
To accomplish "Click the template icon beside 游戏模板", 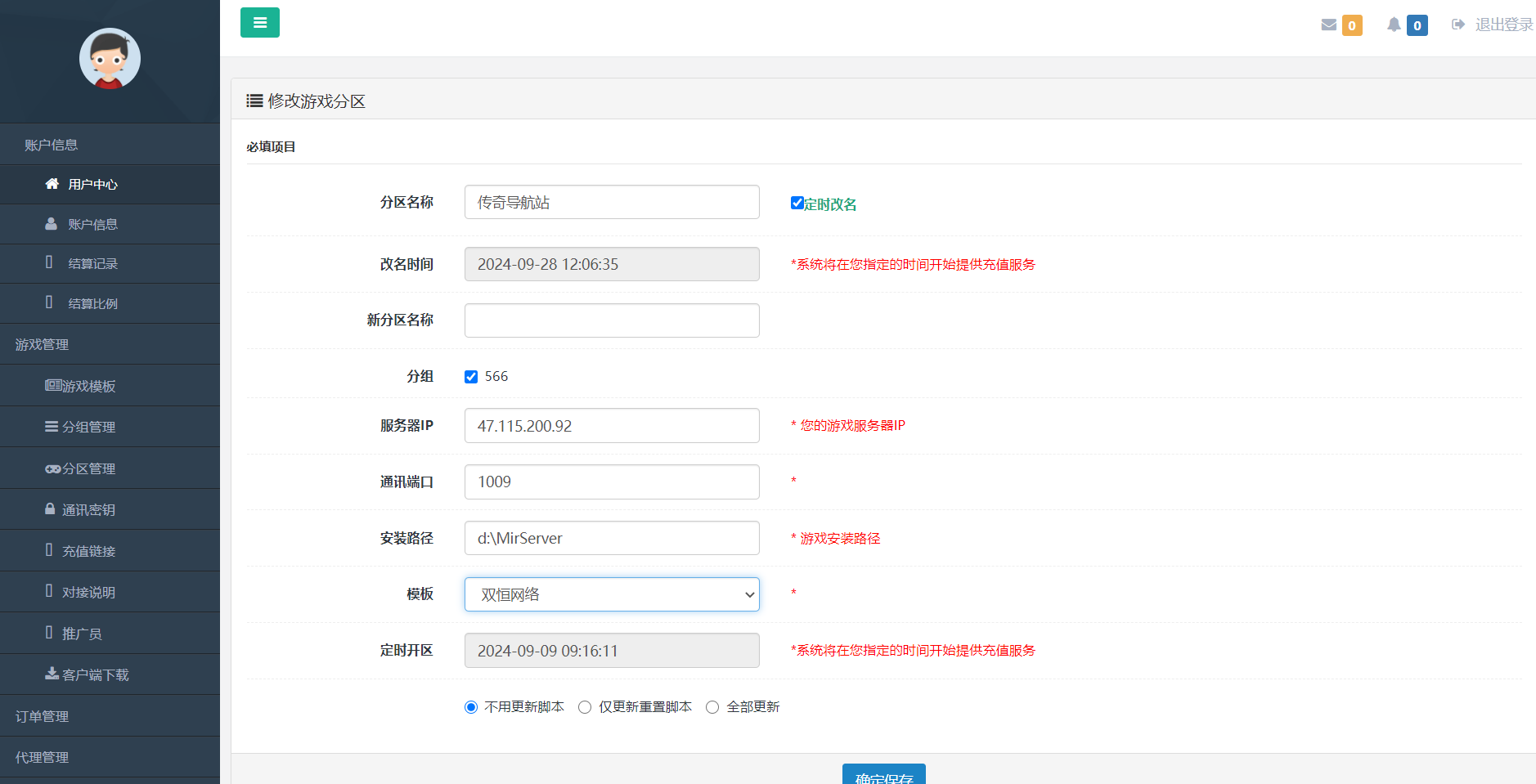I will (53, 385).
